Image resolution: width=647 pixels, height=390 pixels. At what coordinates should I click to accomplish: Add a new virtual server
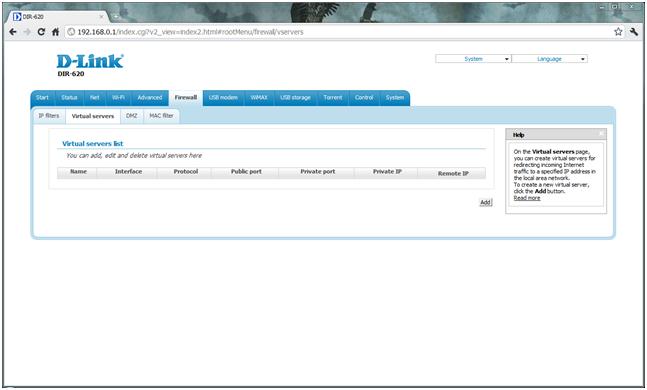486,202
